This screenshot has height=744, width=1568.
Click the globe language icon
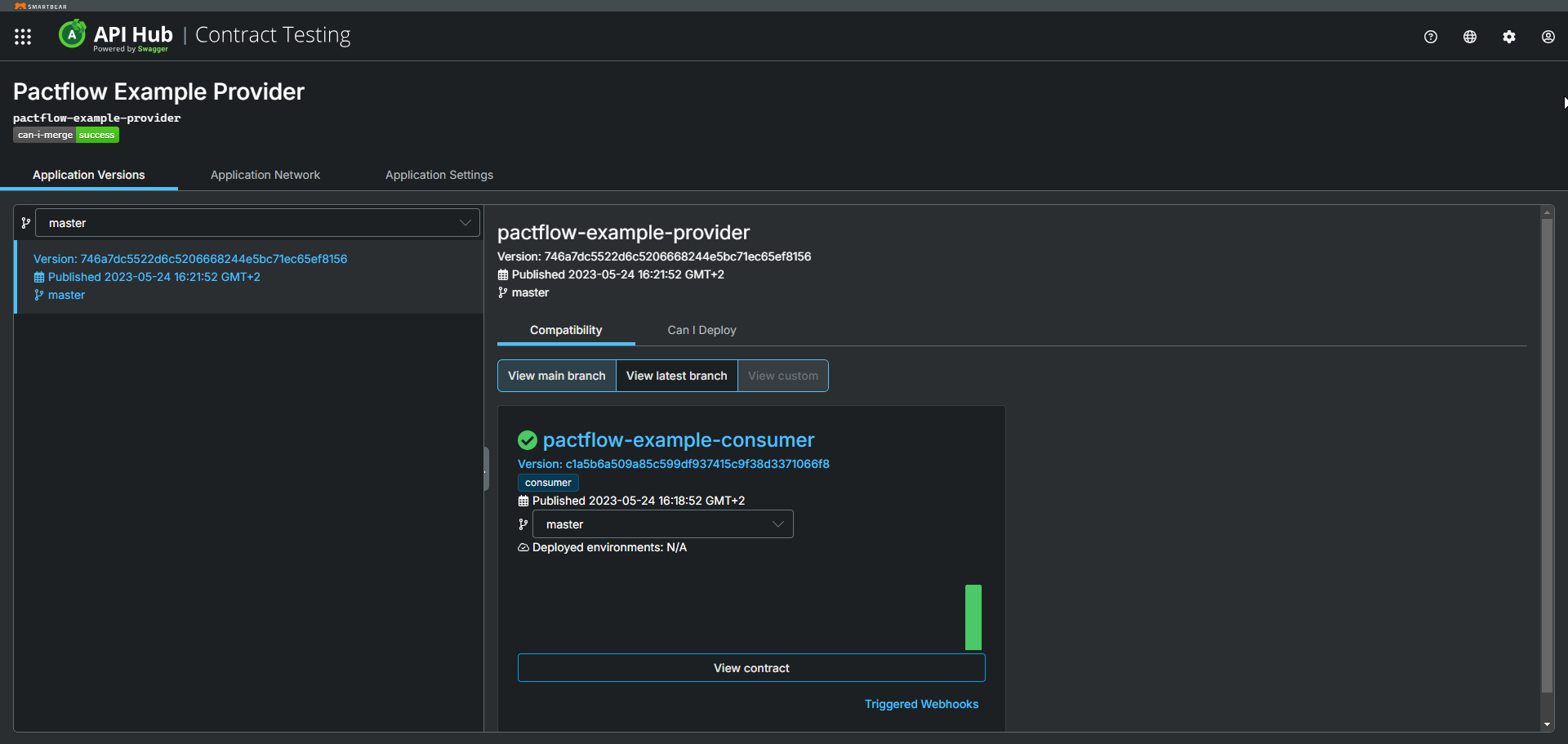(x=1470, y=37)
